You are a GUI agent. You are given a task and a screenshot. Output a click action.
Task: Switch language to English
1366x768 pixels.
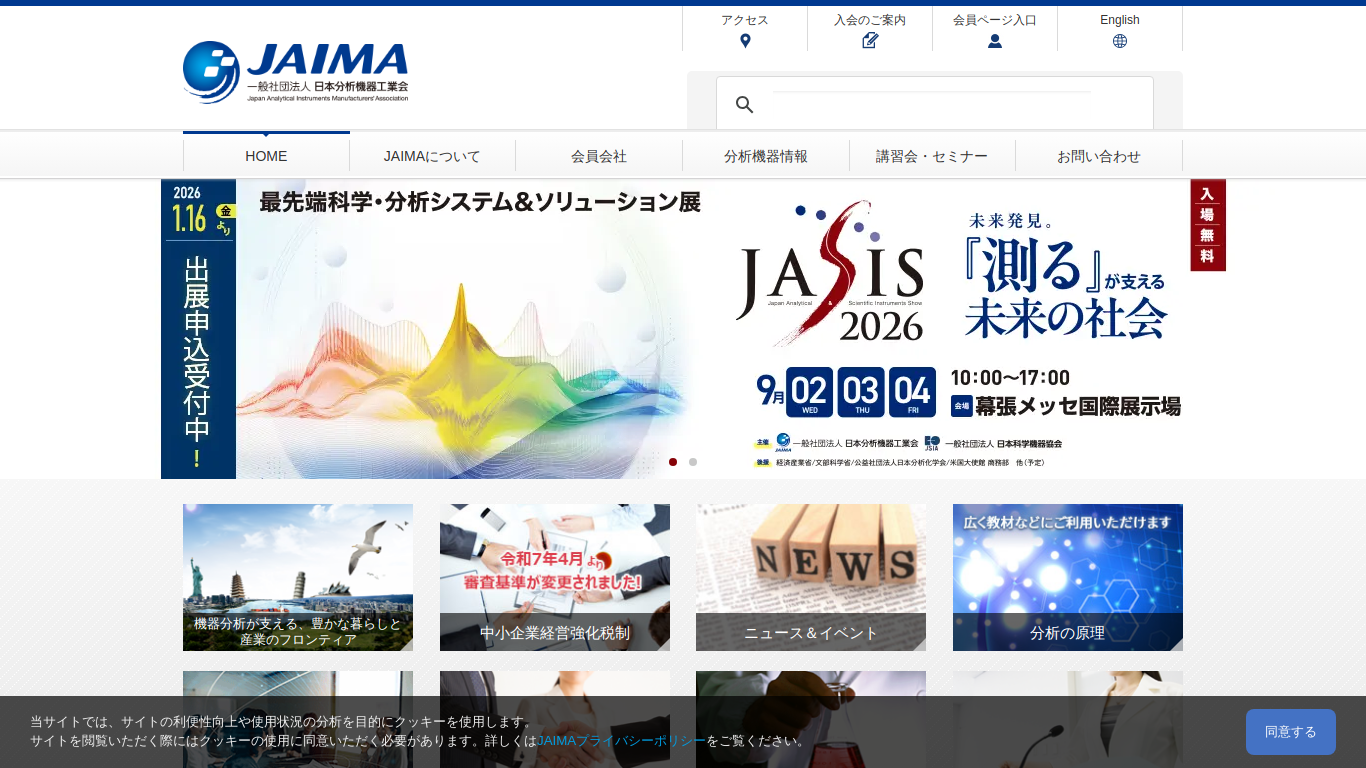[1120, 20]
